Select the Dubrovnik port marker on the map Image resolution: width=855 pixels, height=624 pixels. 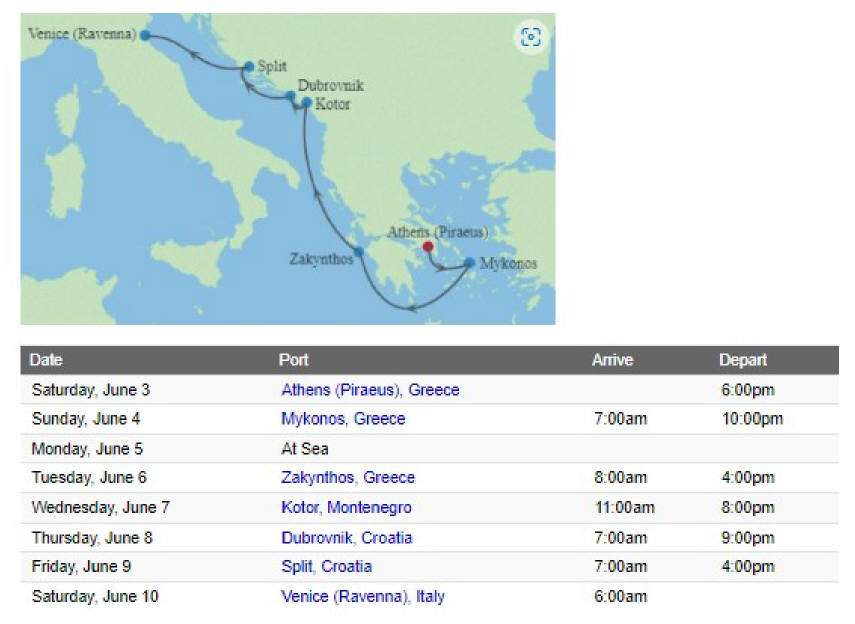coord(291,96)
